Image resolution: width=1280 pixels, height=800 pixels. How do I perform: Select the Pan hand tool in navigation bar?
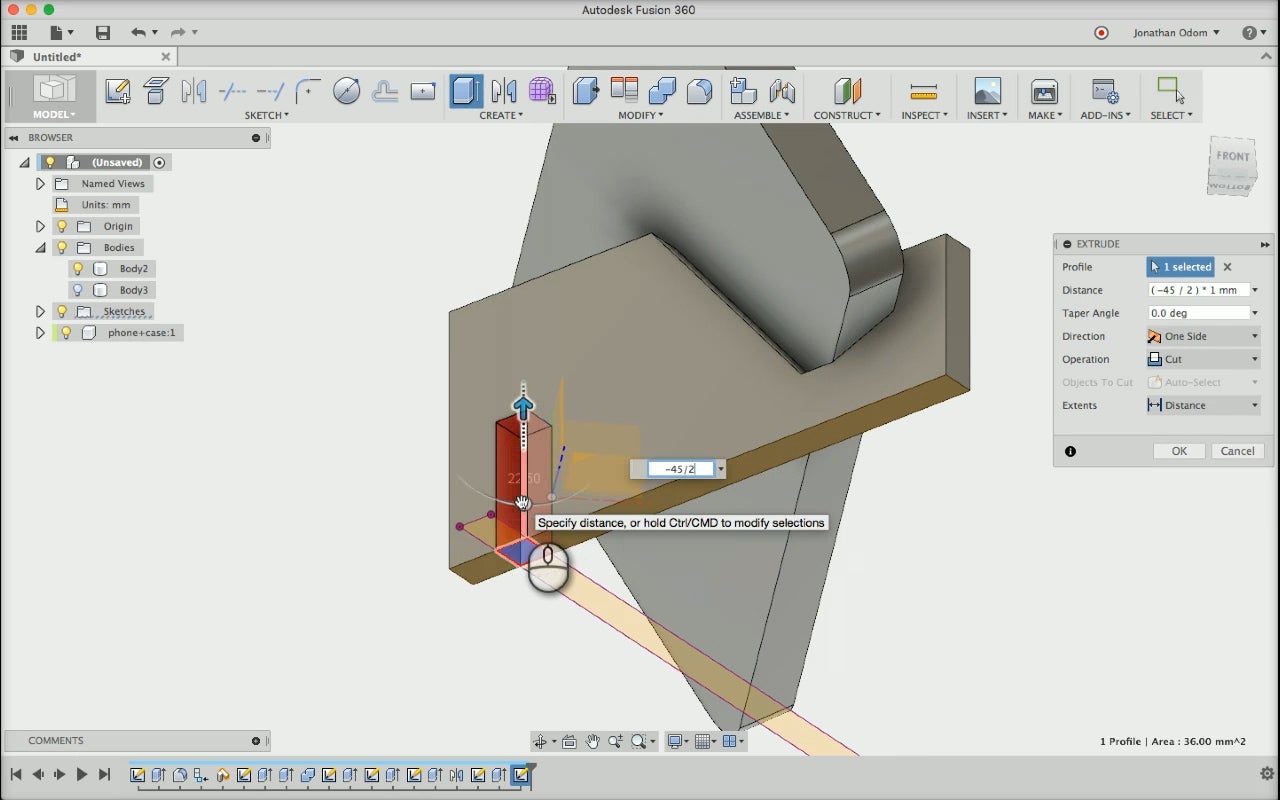pos(593,741)
